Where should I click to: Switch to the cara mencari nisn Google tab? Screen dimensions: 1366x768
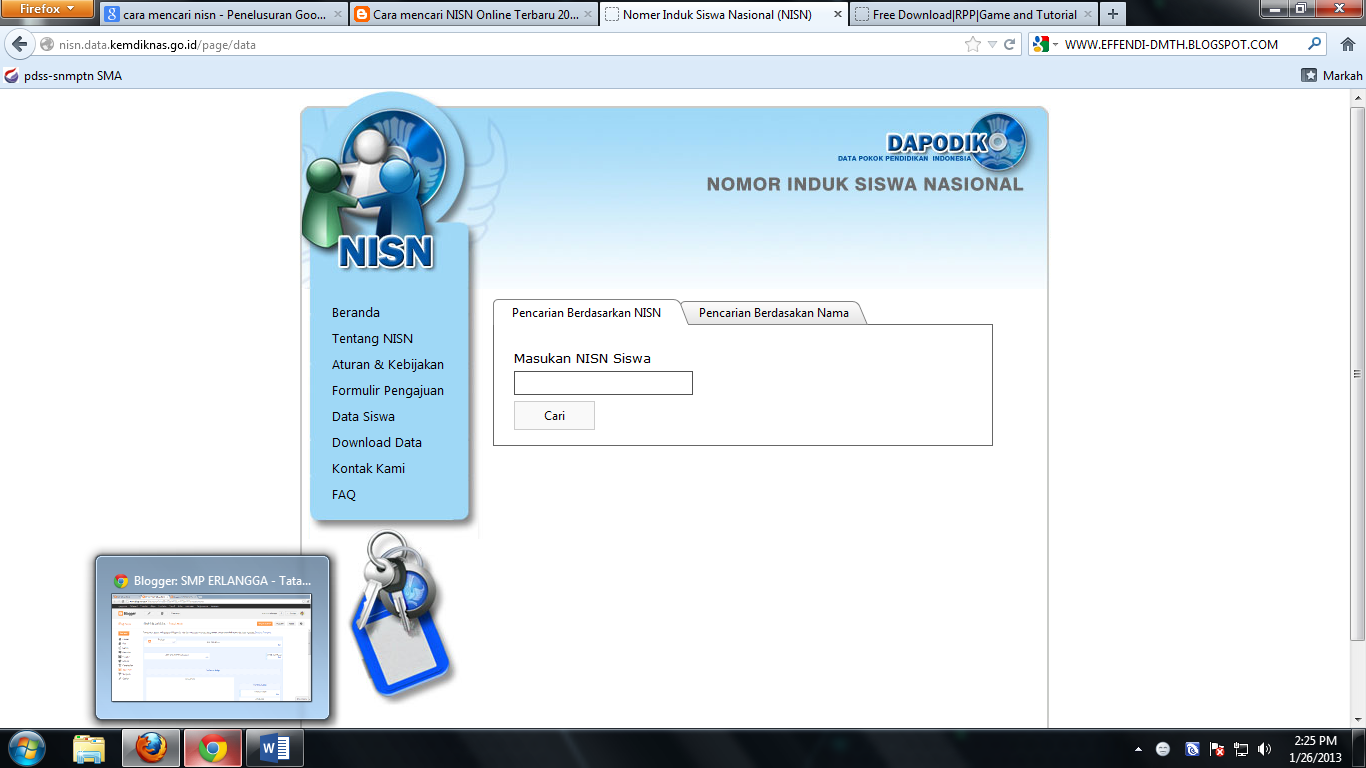(223, 15)
